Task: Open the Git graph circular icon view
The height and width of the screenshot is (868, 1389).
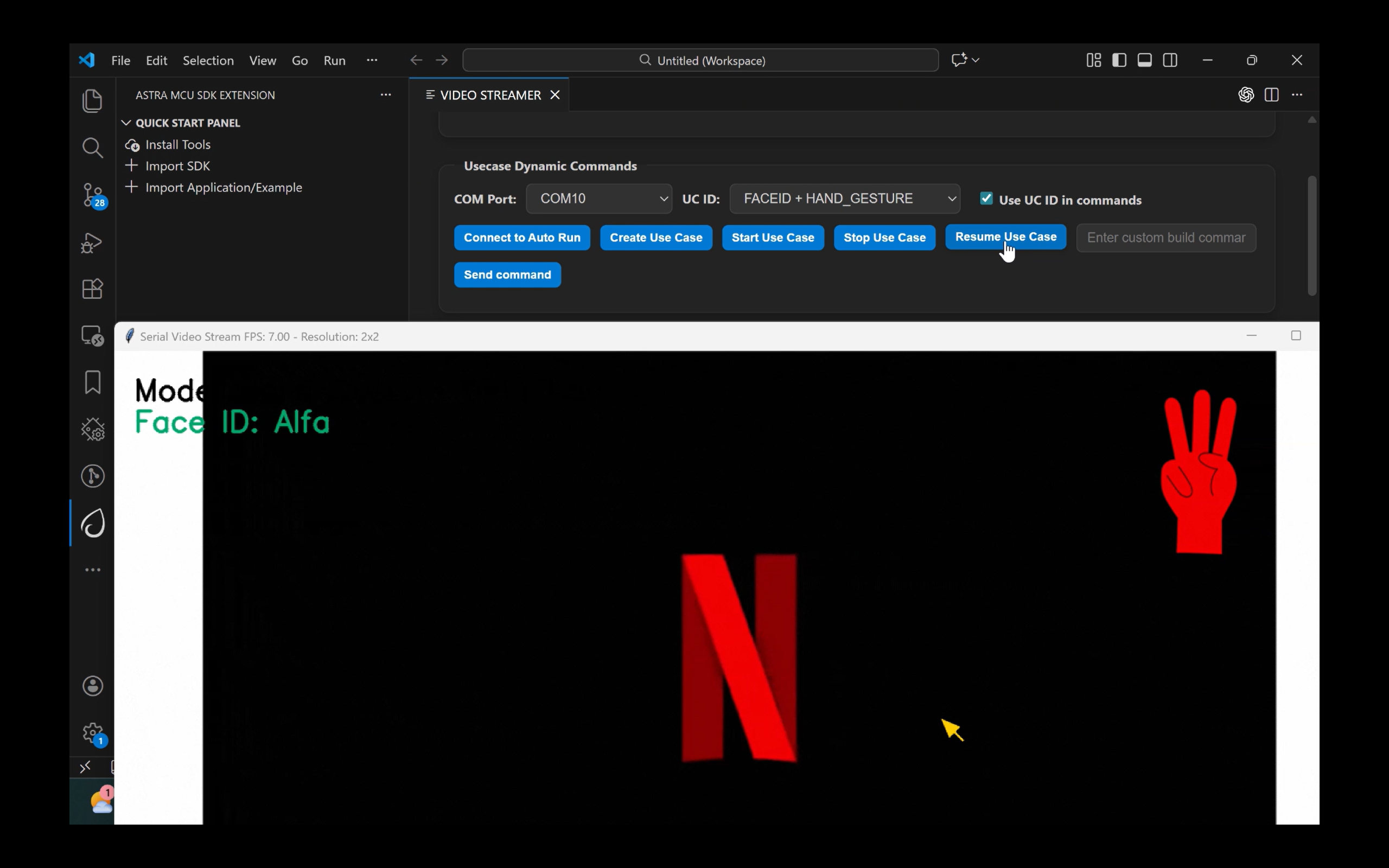Action: [92, 476]
